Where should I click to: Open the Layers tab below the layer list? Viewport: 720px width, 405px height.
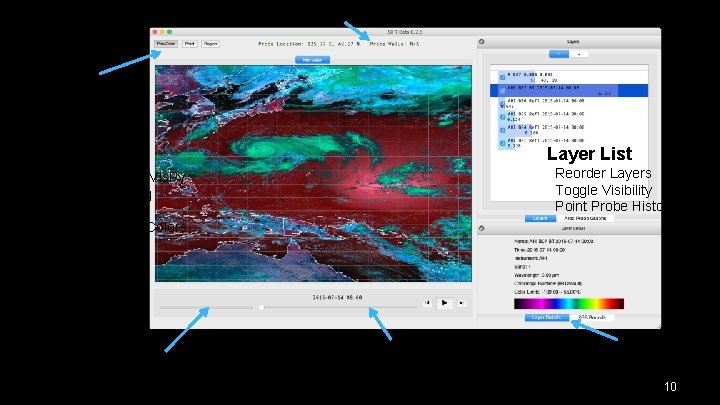tap(540, 219)
